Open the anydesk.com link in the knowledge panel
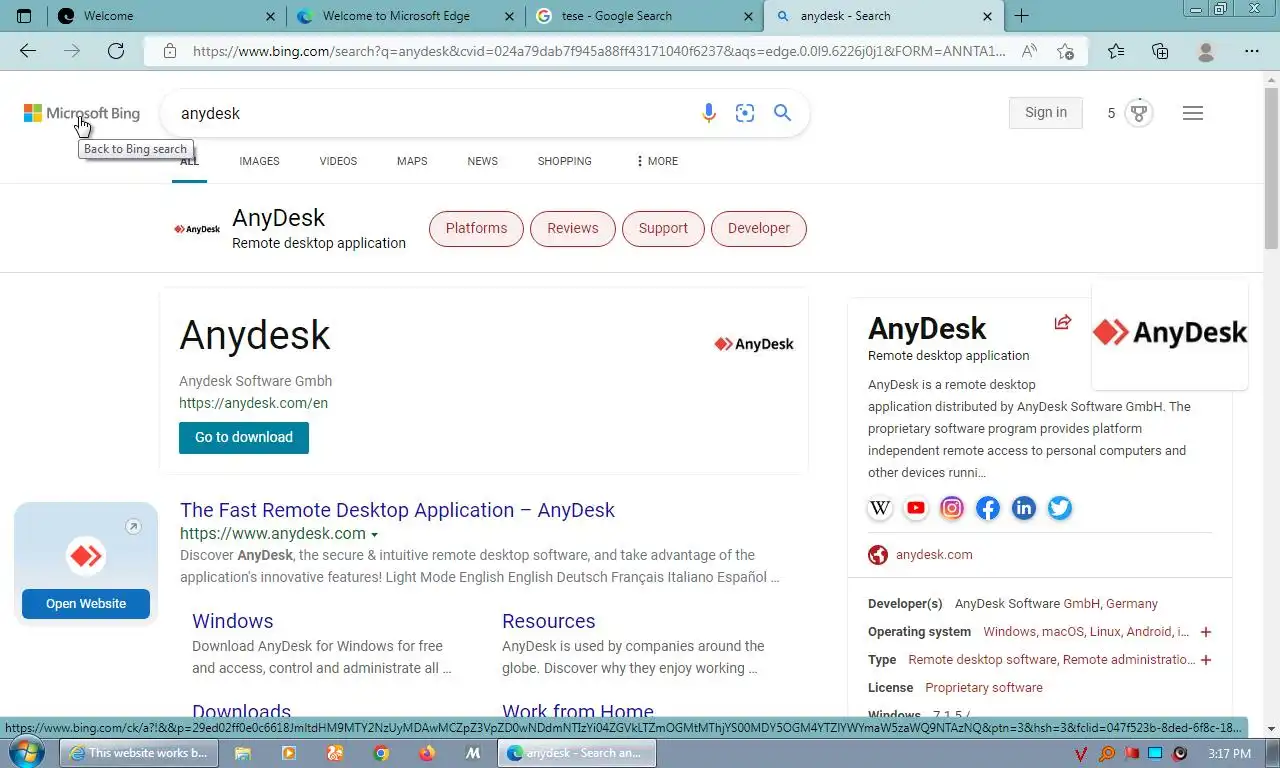 pyautogui.click(x=934, y=555)
